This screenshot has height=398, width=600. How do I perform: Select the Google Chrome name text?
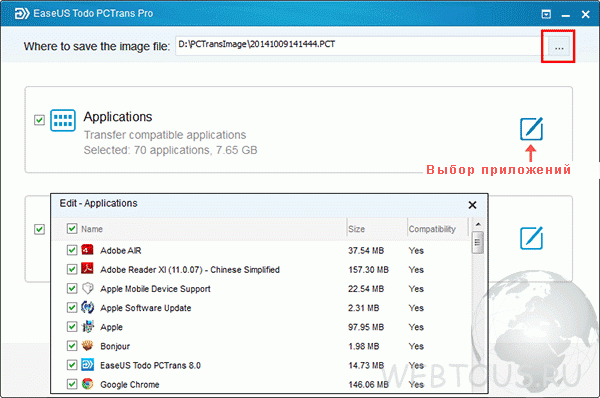130,385
